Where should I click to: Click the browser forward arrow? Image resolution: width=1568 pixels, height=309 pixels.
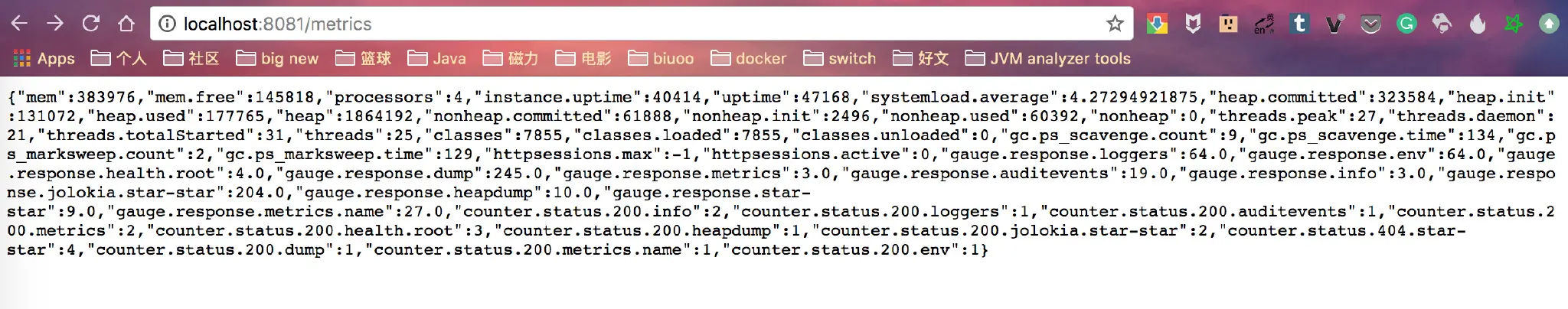[x=55, y=24]
